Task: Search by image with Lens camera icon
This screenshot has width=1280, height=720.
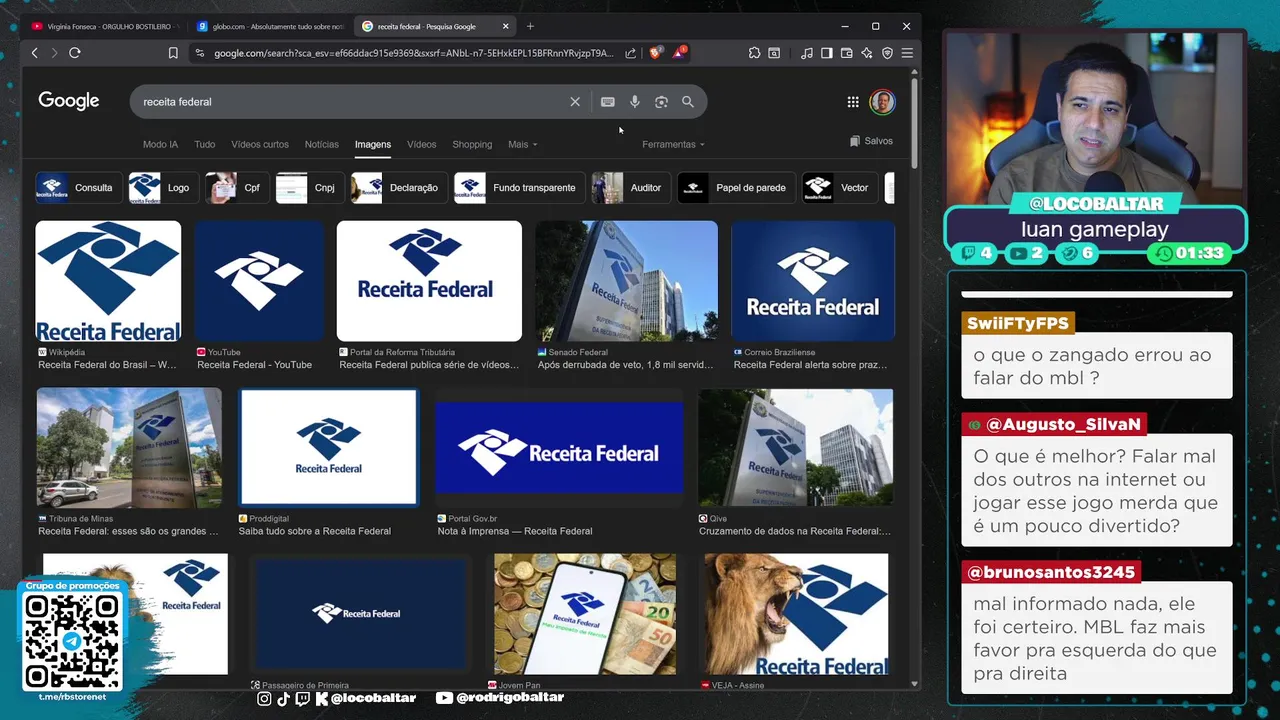Action: click(661, 102)
